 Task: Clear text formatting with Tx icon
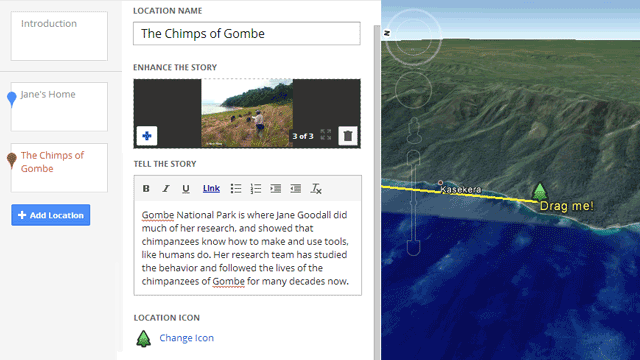(x=316, y=189)
